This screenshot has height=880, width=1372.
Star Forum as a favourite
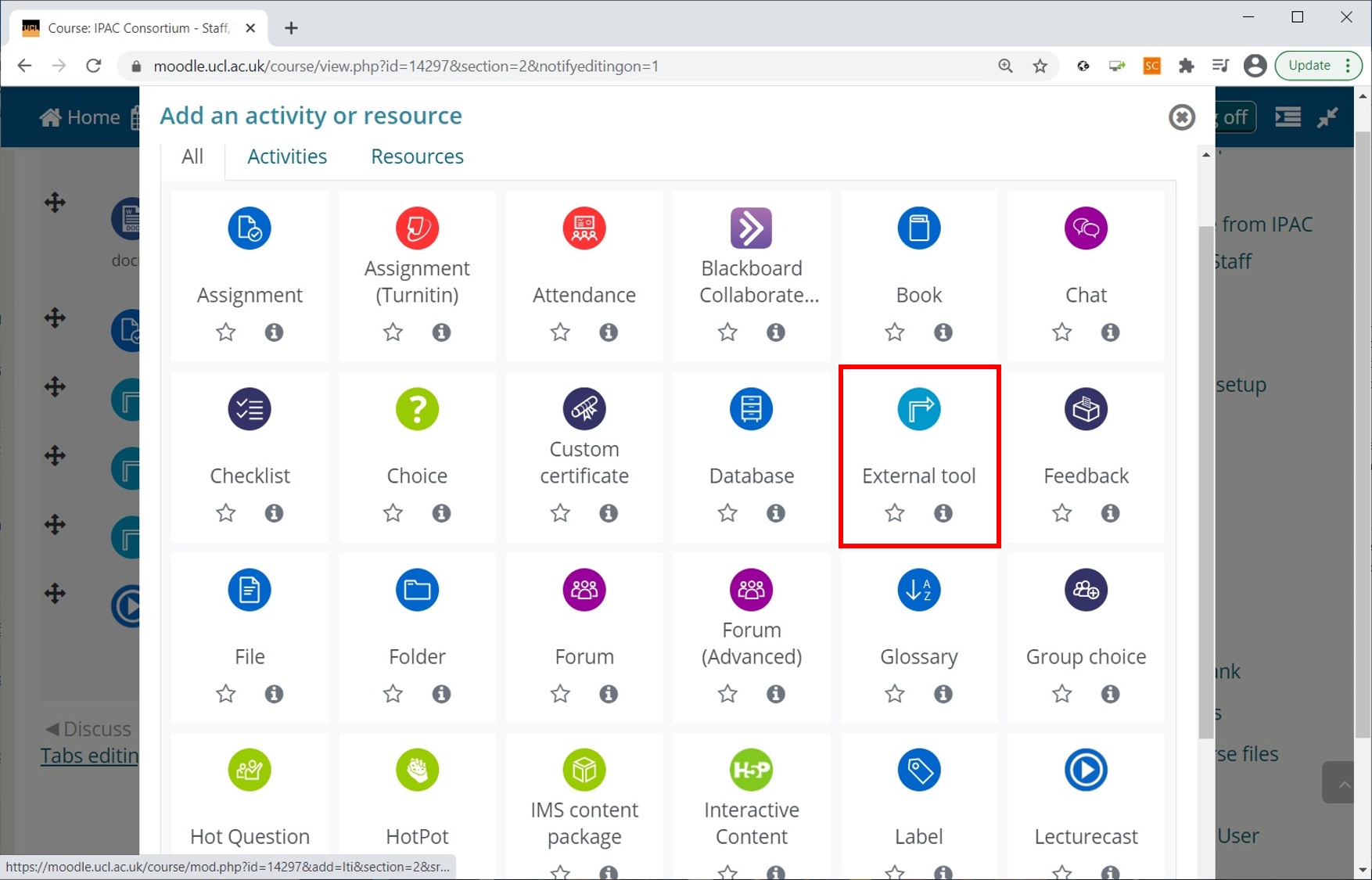pyautogui.click(x=559, y=694)
